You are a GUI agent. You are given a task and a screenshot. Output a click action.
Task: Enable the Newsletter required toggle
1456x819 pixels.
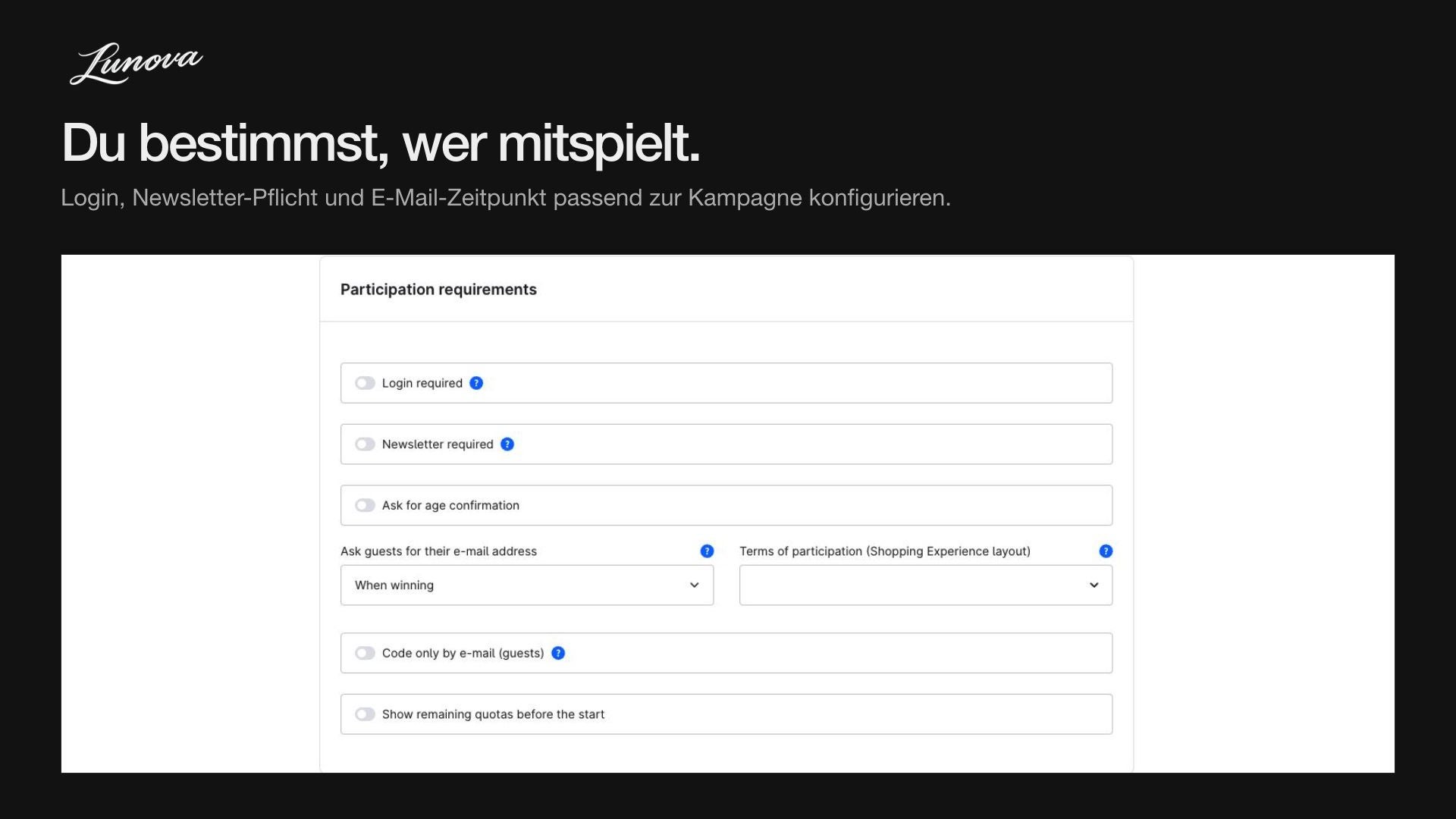(x=365, y=444)
